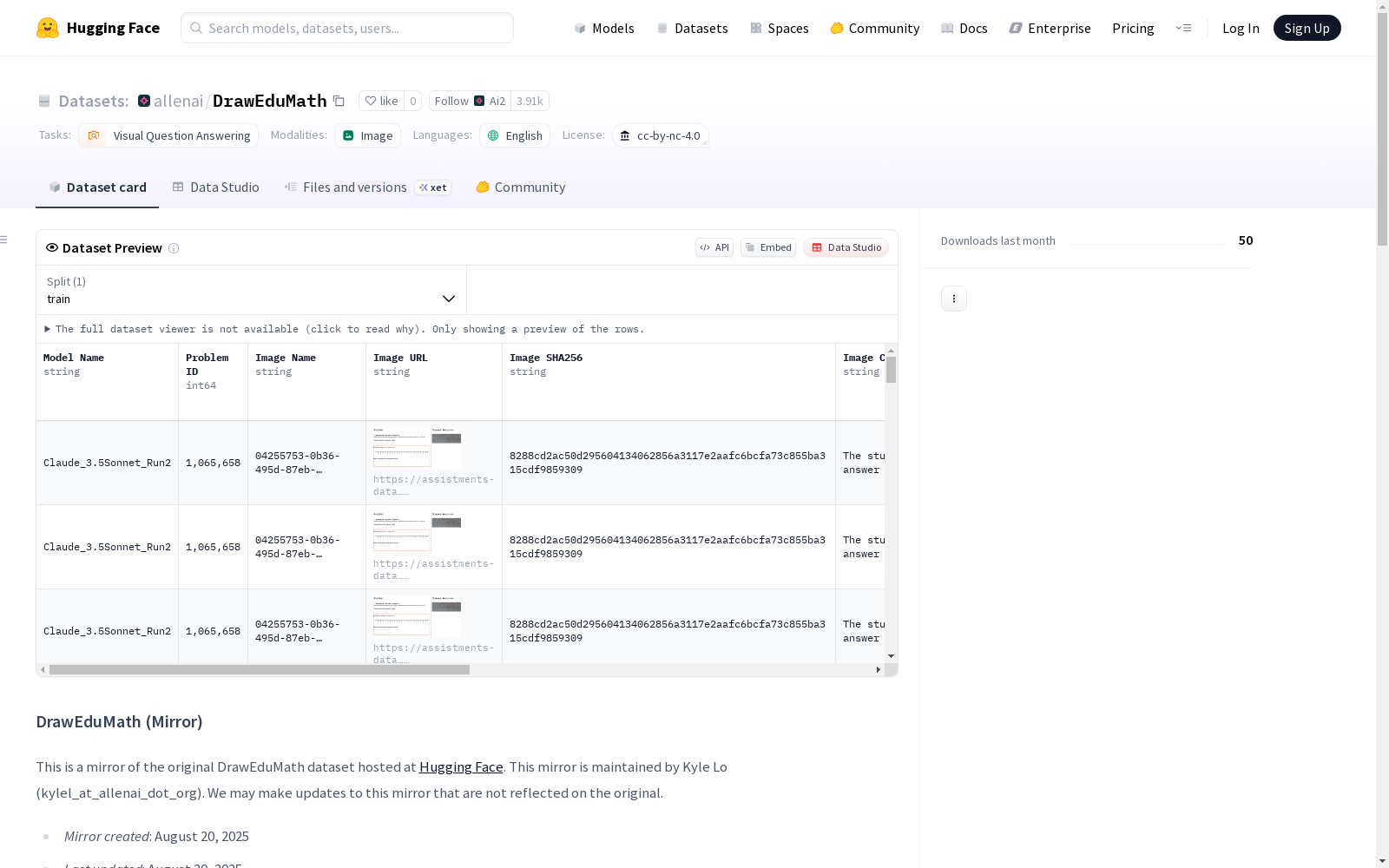
Task: Click the Embed button
Action: tap(768, 247)
